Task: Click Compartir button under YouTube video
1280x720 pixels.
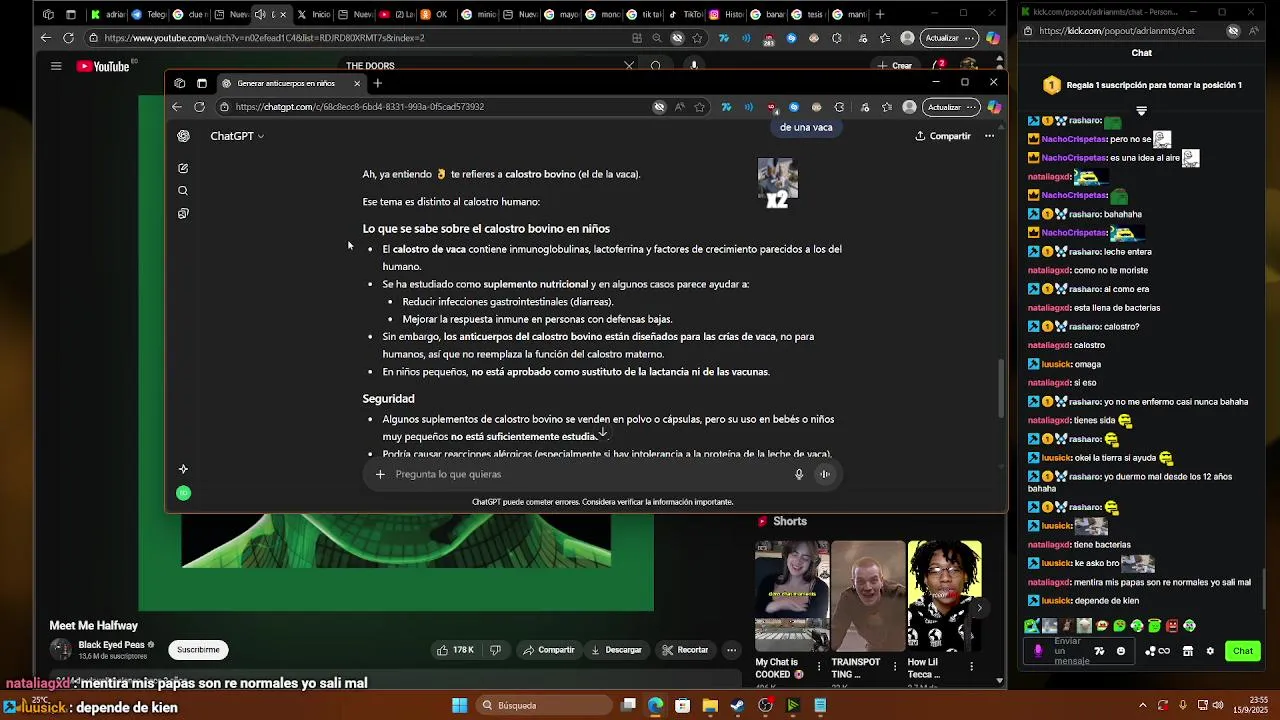Action: click(549, 650)
